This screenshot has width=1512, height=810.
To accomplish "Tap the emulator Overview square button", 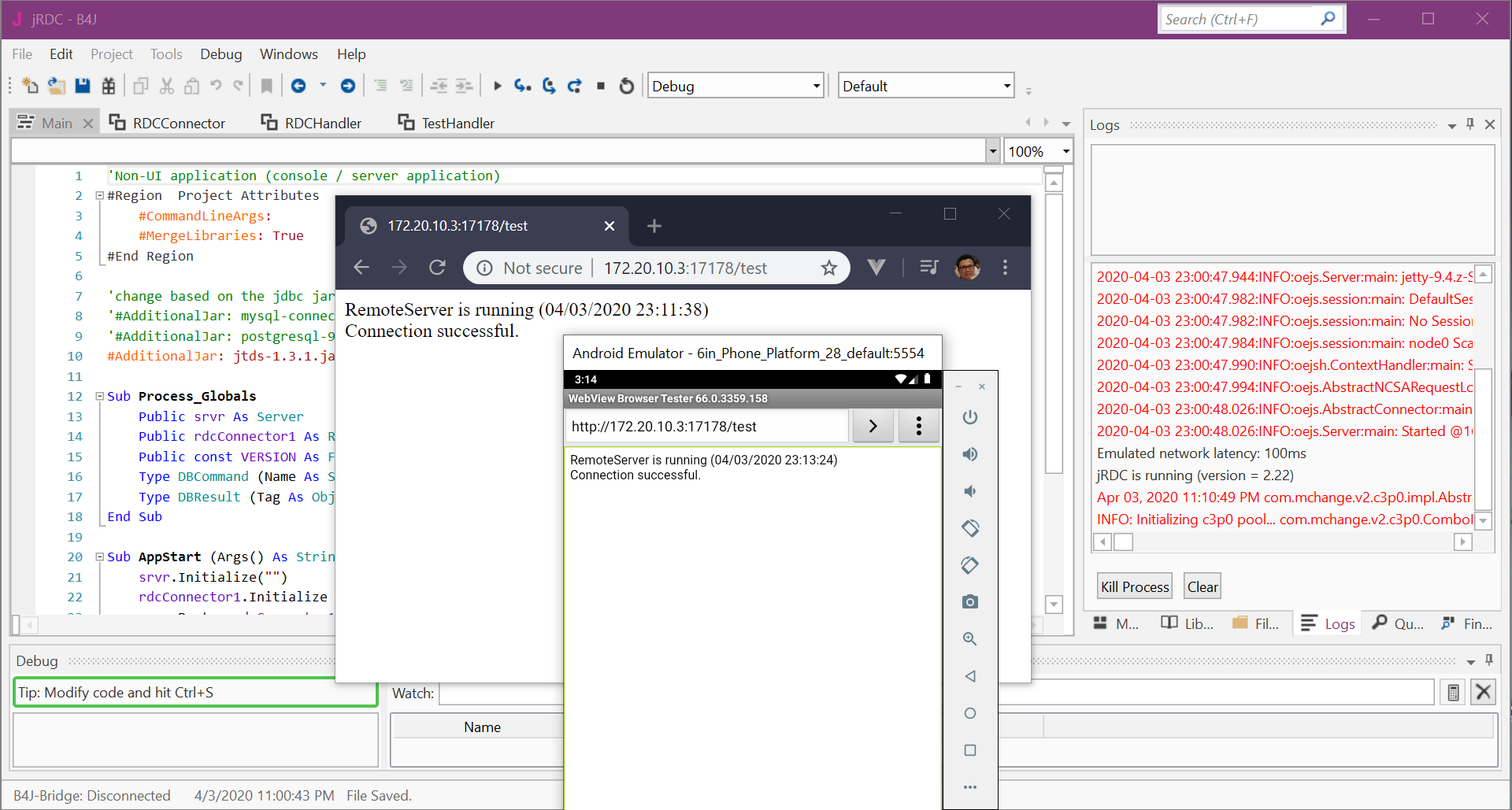I will pos(970,750).
